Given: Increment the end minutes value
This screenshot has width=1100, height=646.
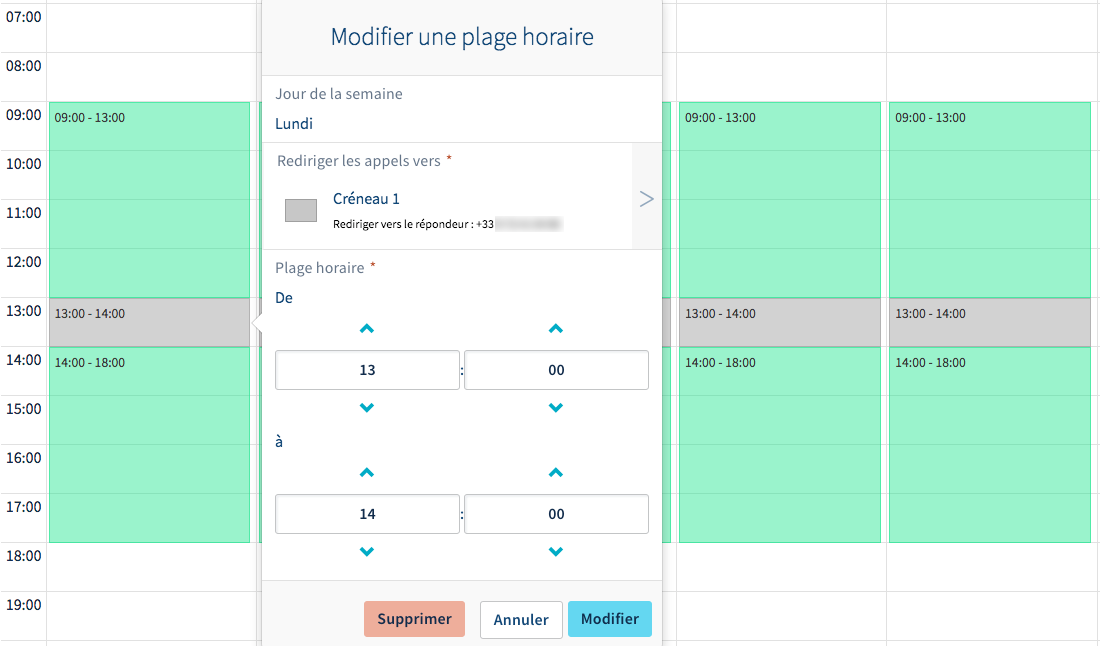Looking at the screenshot, I should point(555,472).
